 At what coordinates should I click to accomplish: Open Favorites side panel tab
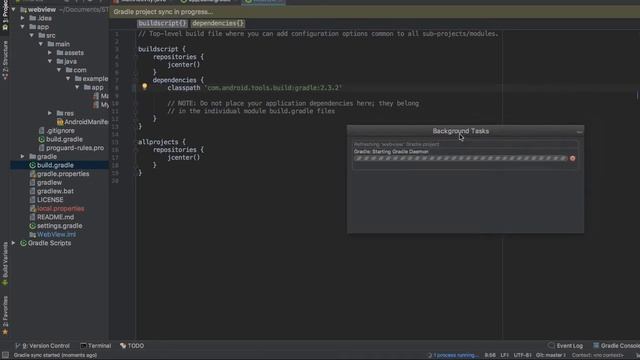pyautogui.click(x=5, y=315)
